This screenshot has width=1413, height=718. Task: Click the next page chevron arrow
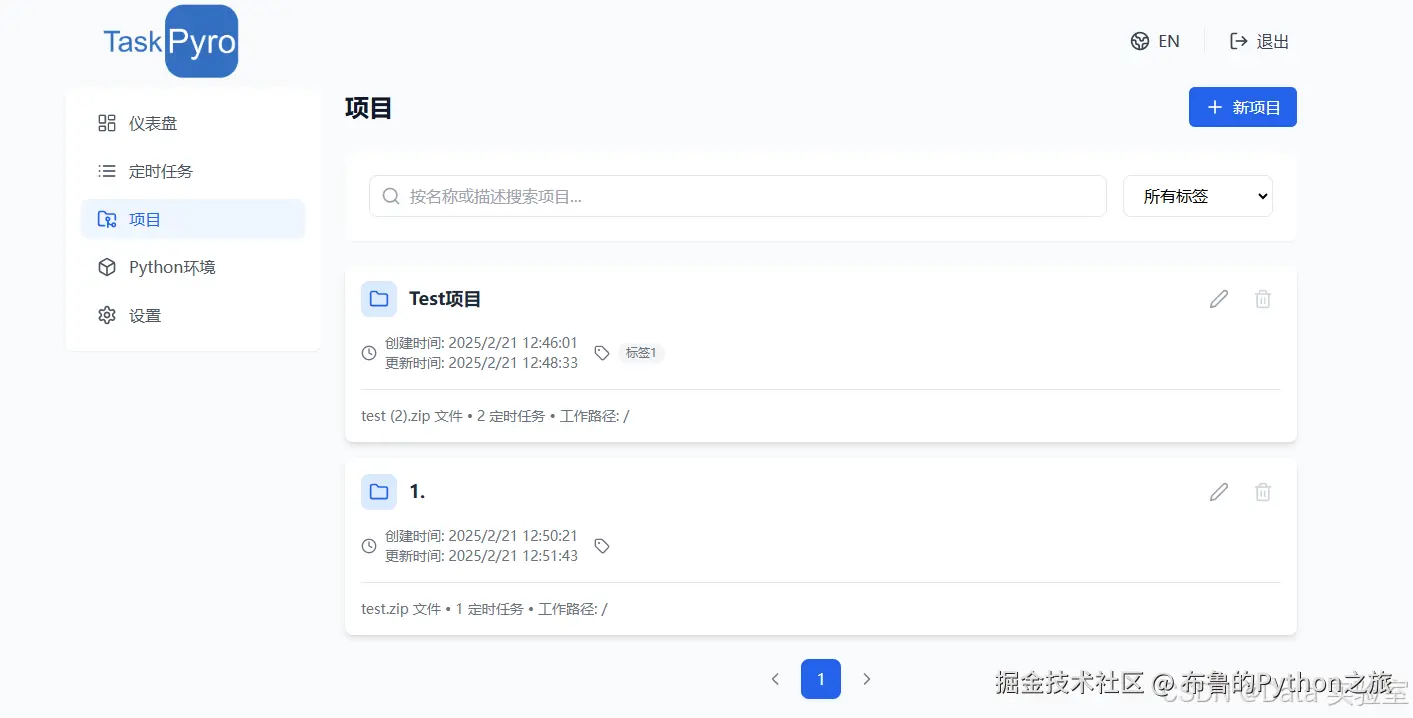point(866,679)
